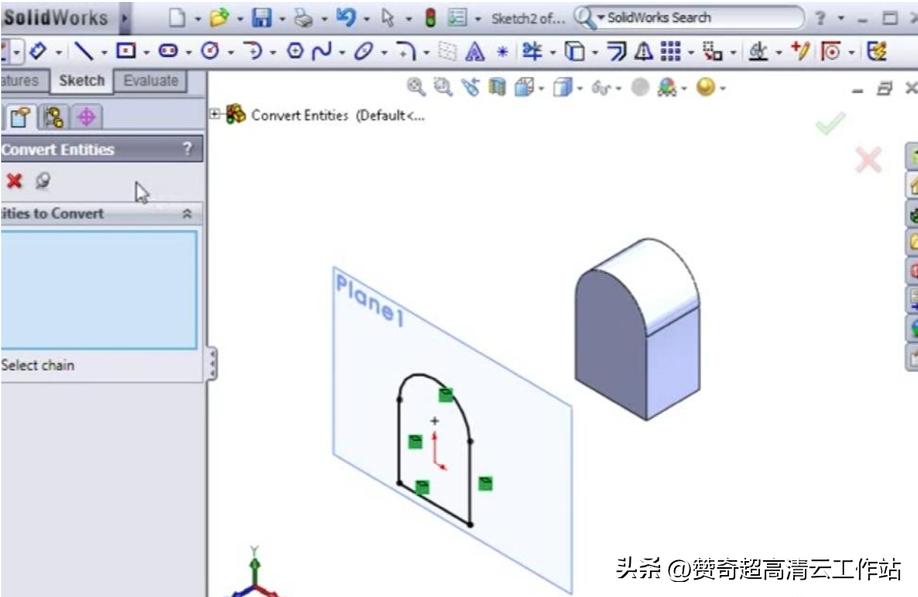Open the ConfigurationManager panel tab
The height and width of the screenshot is (597, 918).
[54, 117]
